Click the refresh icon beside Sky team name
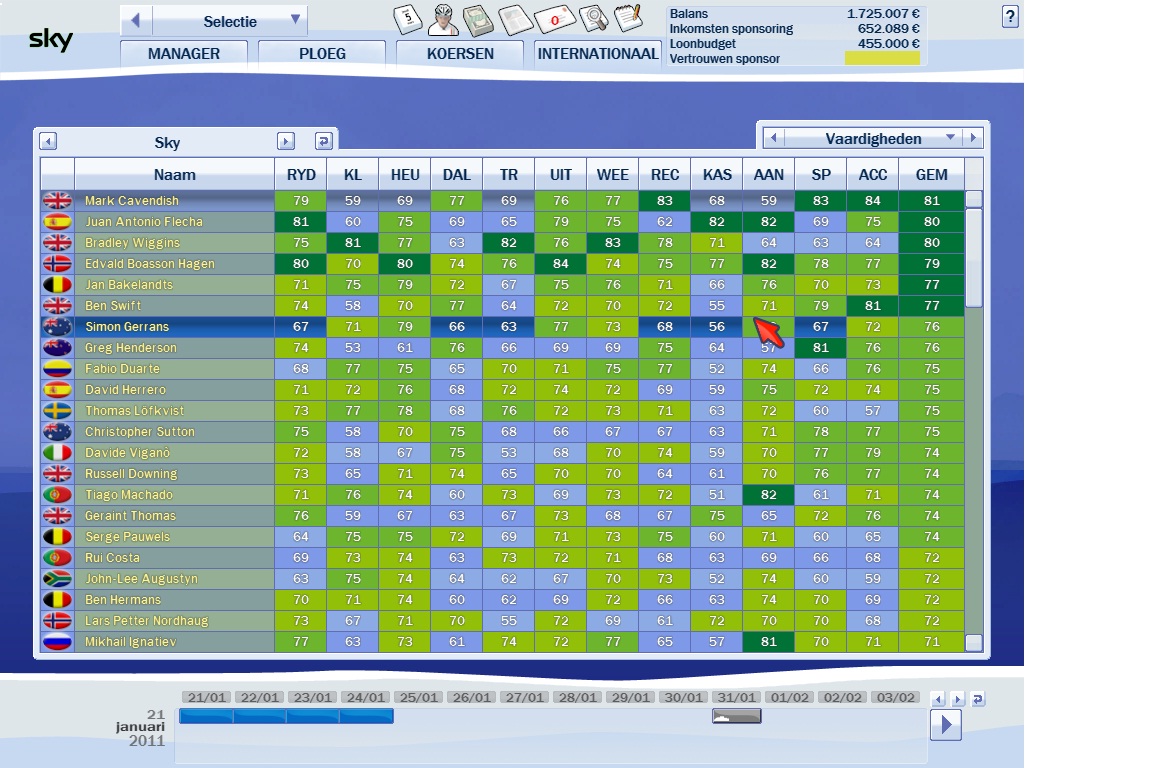1152x768 pixels. [323, 142]
